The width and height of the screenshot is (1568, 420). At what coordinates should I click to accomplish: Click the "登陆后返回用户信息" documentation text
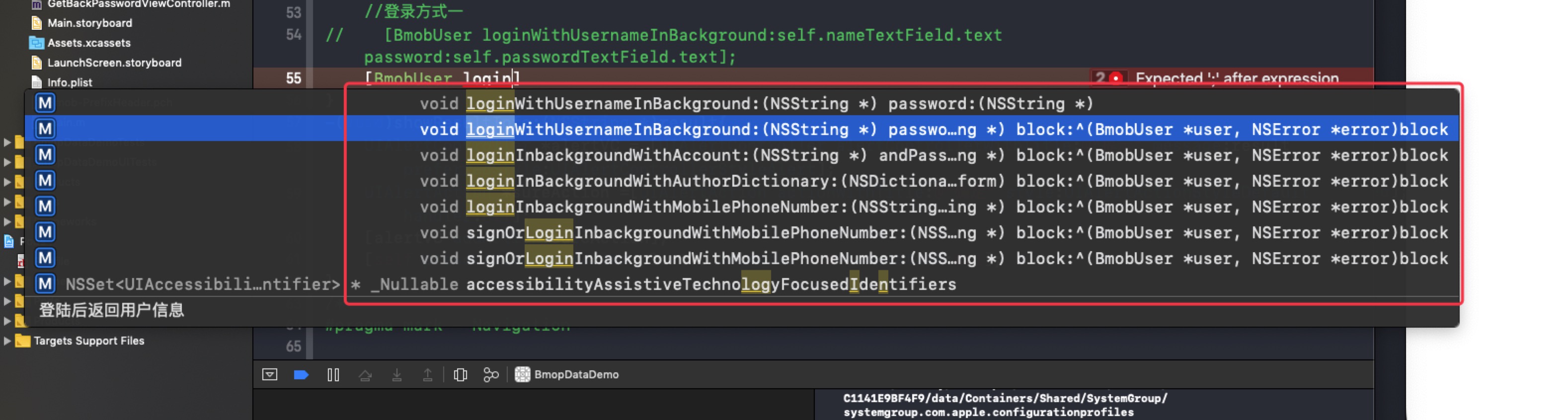point(111,310)
